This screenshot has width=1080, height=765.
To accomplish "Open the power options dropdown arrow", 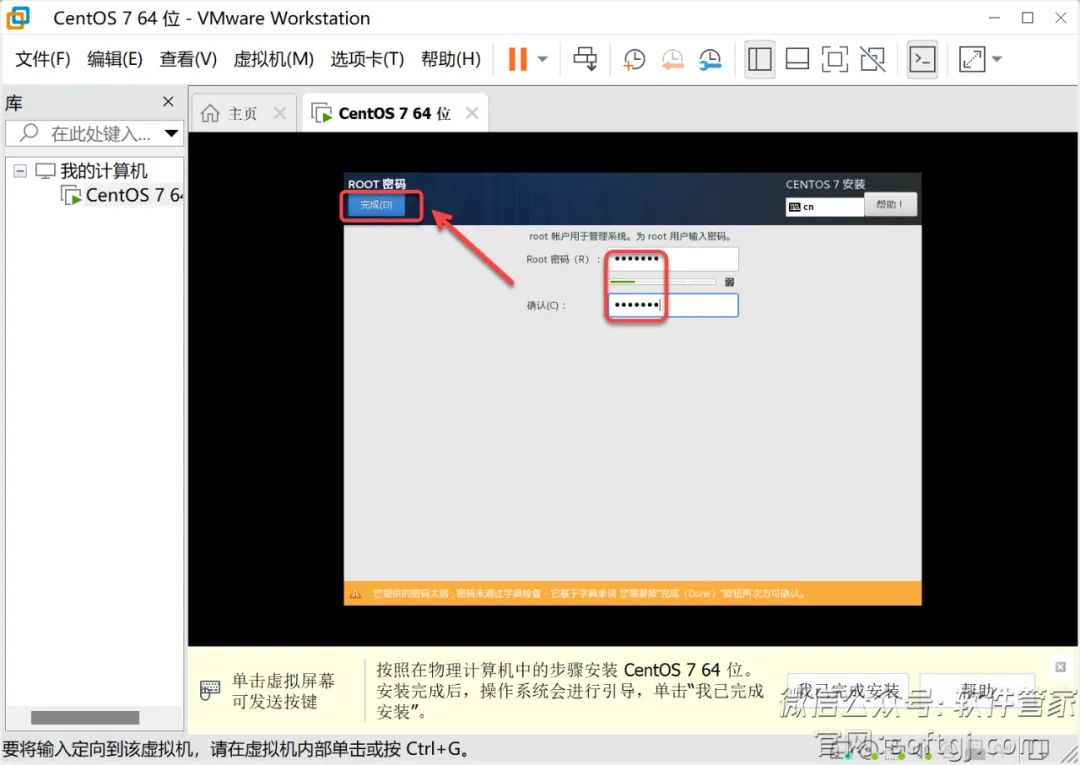I will coord(543,59).
